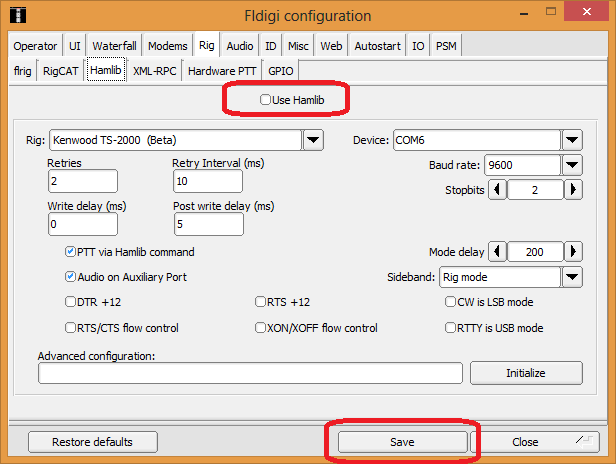Open the Baud rate dropdown
Viewport: 616px width, 464px height.
[x=572, y=165]
